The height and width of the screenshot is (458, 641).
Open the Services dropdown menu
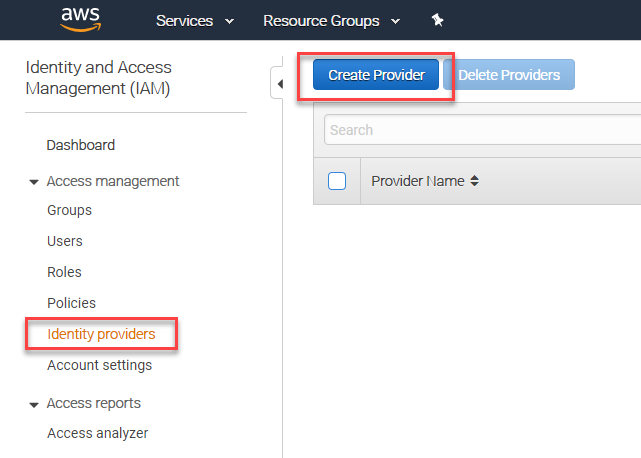[x=195, y=21]
